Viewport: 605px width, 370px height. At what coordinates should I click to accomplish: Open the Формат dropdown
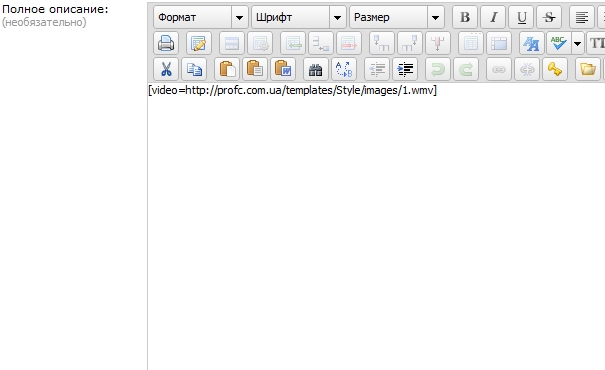click(201, 17)
